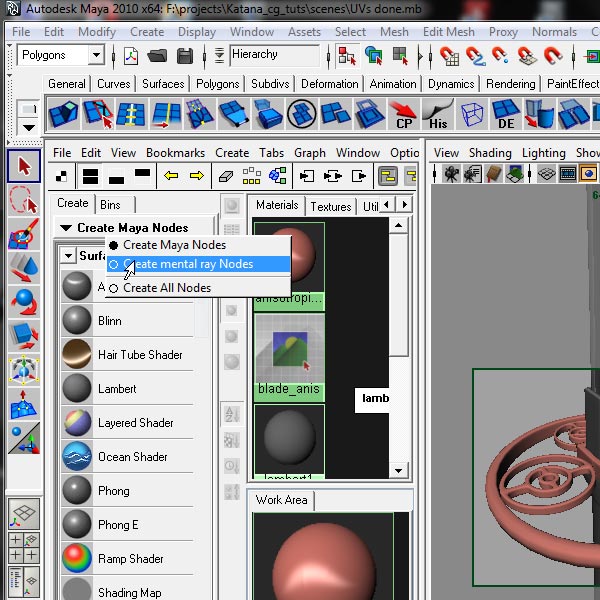Image resolution: width=600 pixels, height=600 pixels.
Task: Click the Output Connections icon
Action: click(359, 176)
